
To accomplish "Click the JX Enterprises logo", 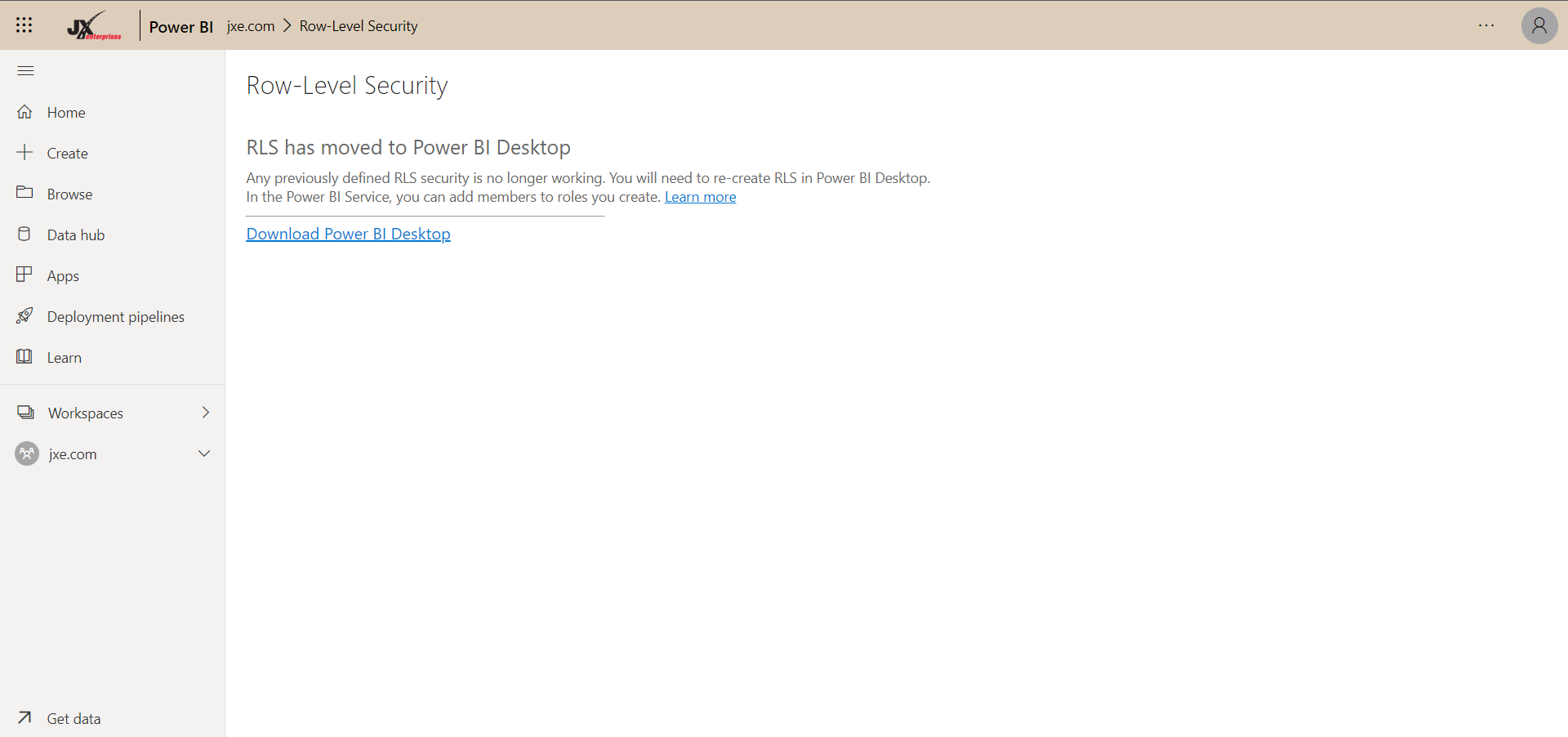I will click(94, 25).
